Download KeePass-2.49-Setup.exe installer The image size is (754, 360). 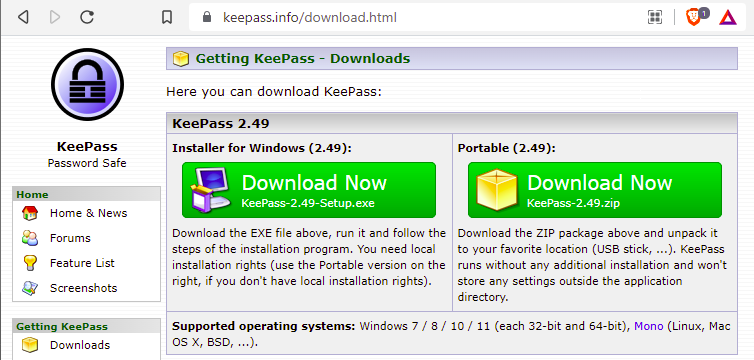309,190
